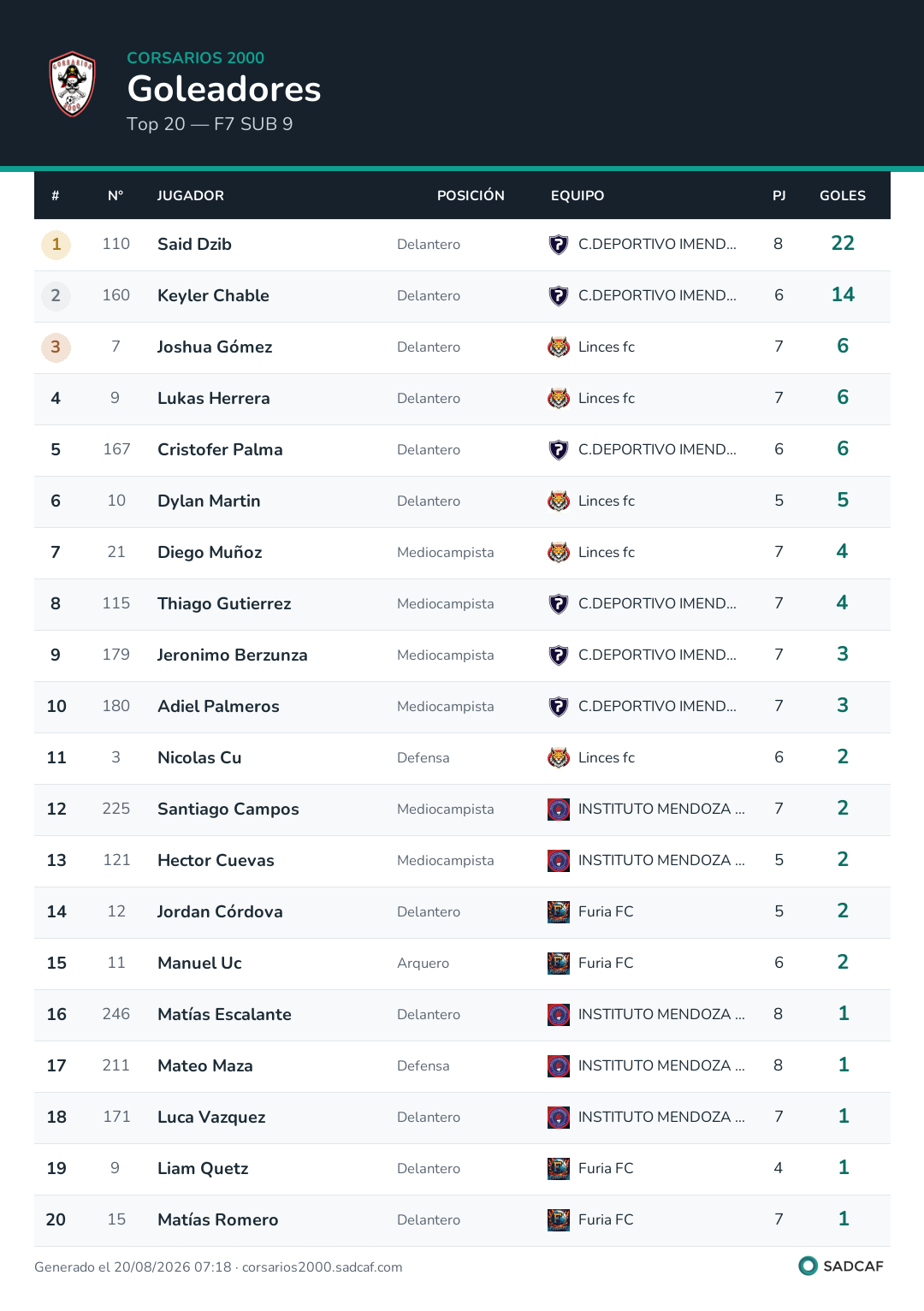Select the JUGADOR column header
The width and height of the screenshot is (924, 1311).
191,196
